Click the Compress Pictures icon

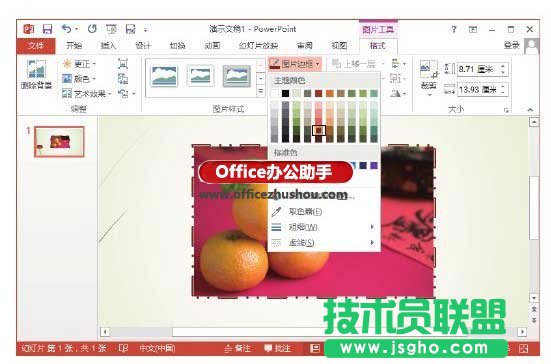click(x=123, y=64)
